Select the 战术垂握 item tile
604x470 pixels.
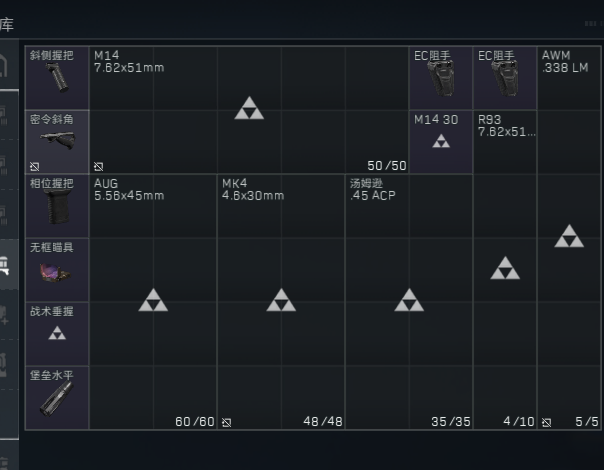pyautogui.click(x=57, y=334)
